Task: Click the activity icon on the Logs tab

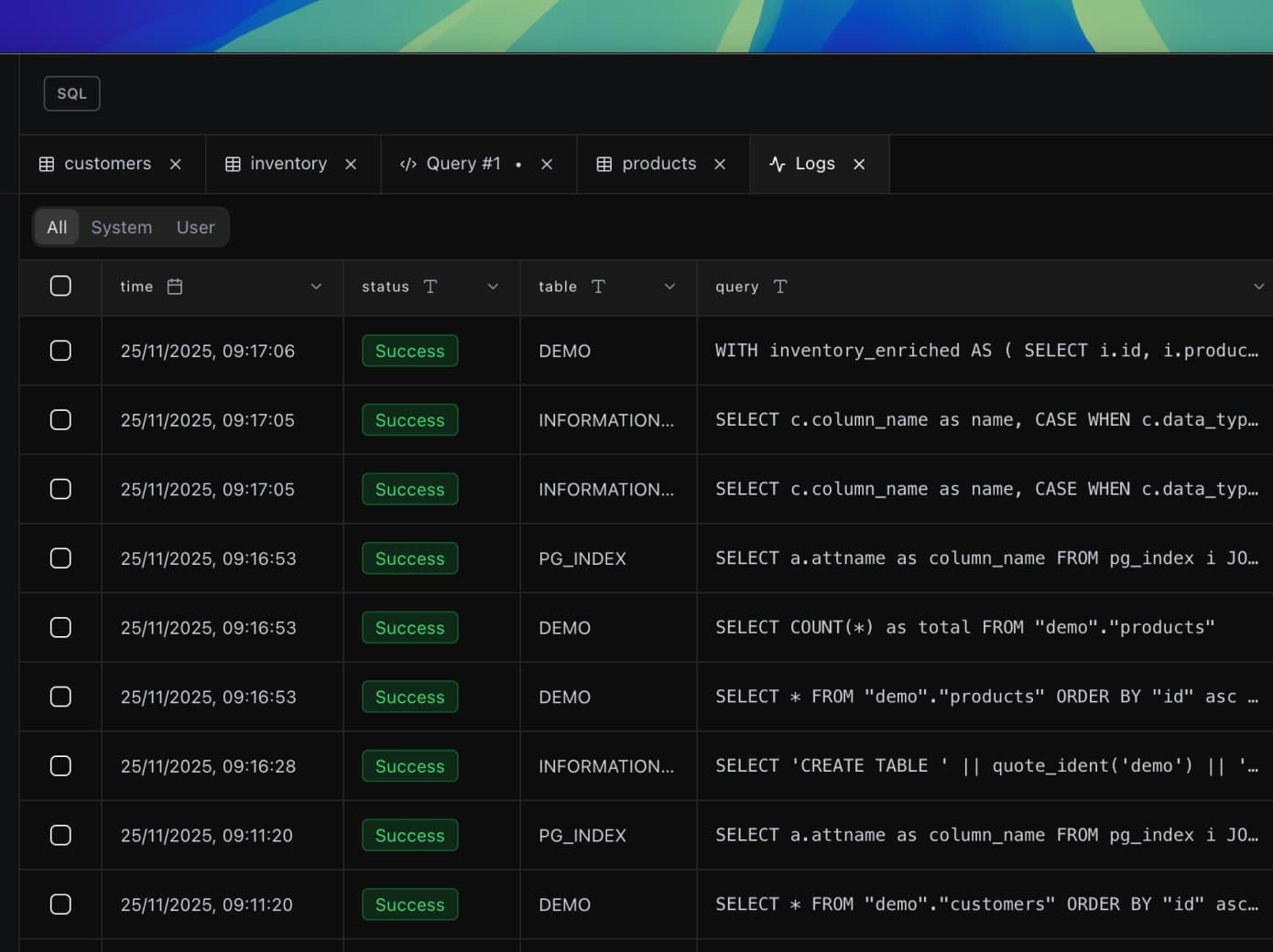Action: [777, 164]
